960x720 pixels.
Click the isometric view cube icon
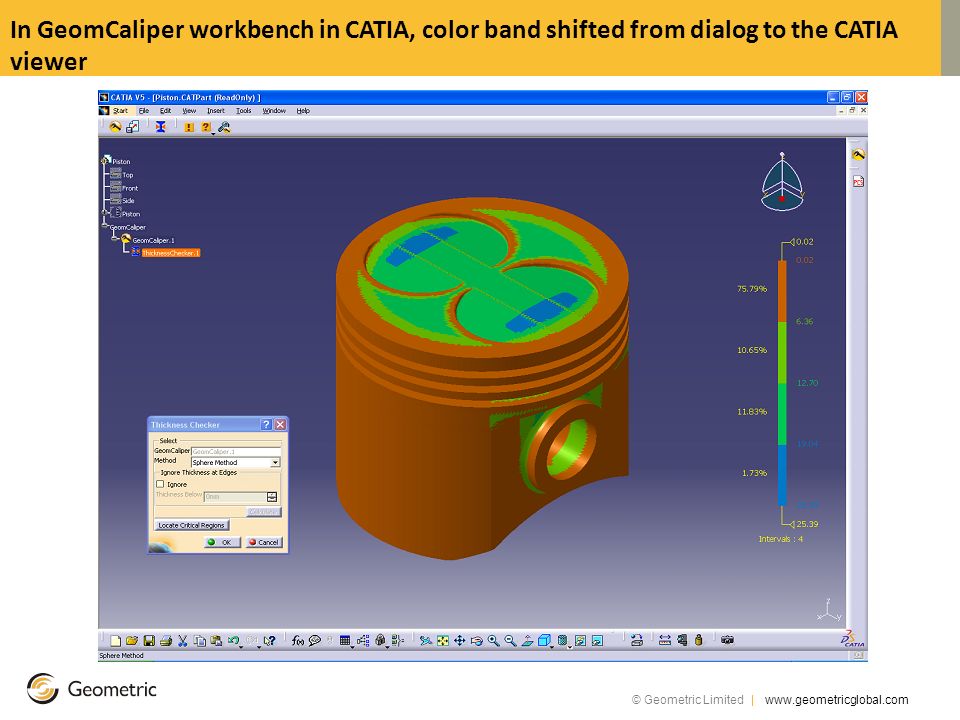tap(544, 640)
